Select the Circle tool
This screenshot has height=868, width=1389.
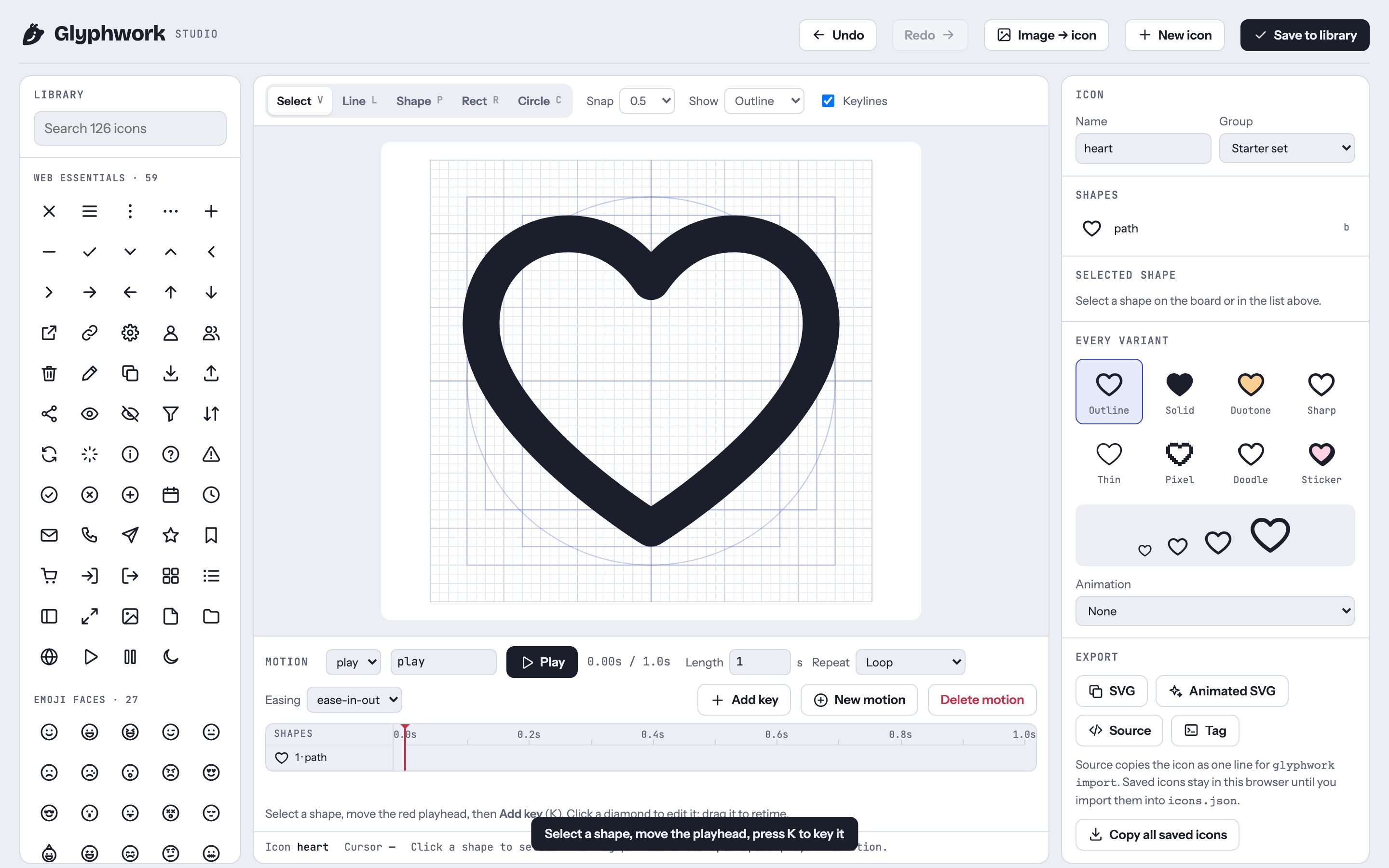click(540, 101)
